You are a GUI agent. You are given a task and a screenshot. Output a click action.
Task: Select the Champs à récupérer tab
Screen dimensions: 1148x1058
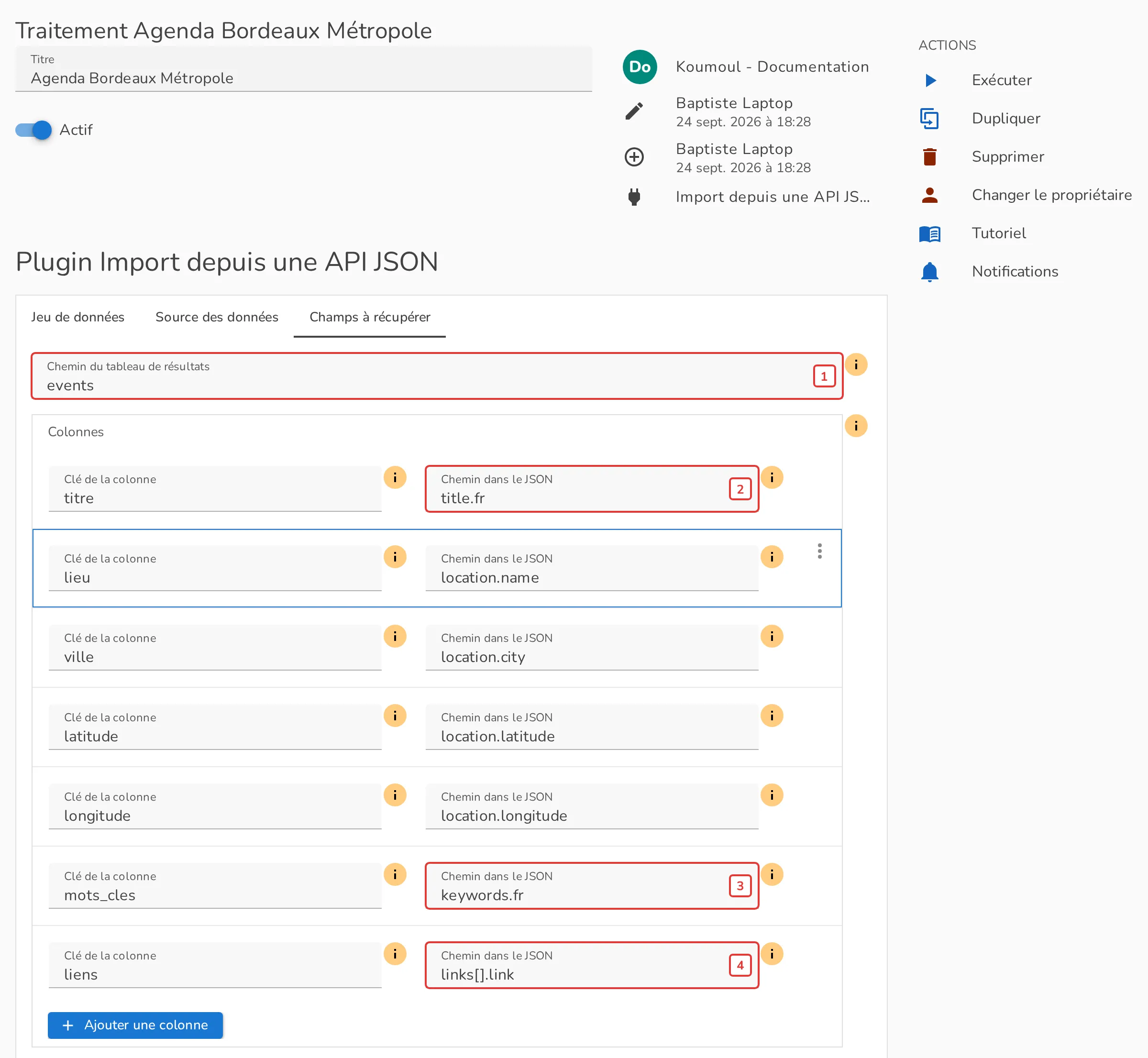370,317
